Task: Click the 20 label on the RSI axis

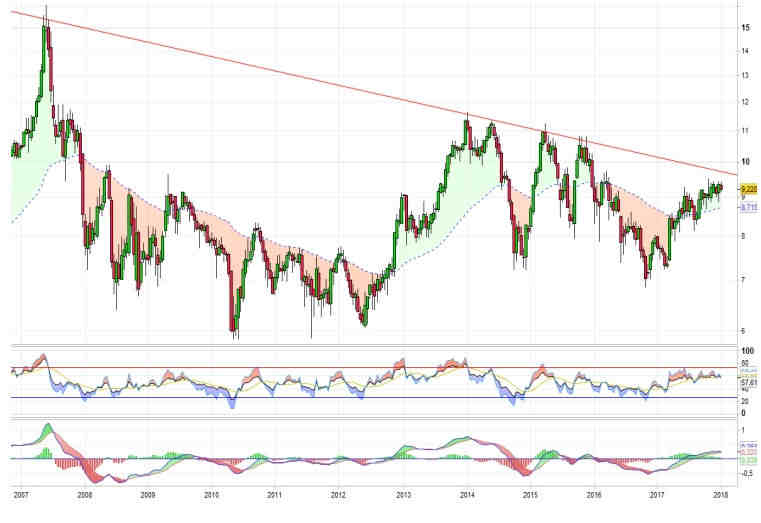Action: click(x=745, y=402)
